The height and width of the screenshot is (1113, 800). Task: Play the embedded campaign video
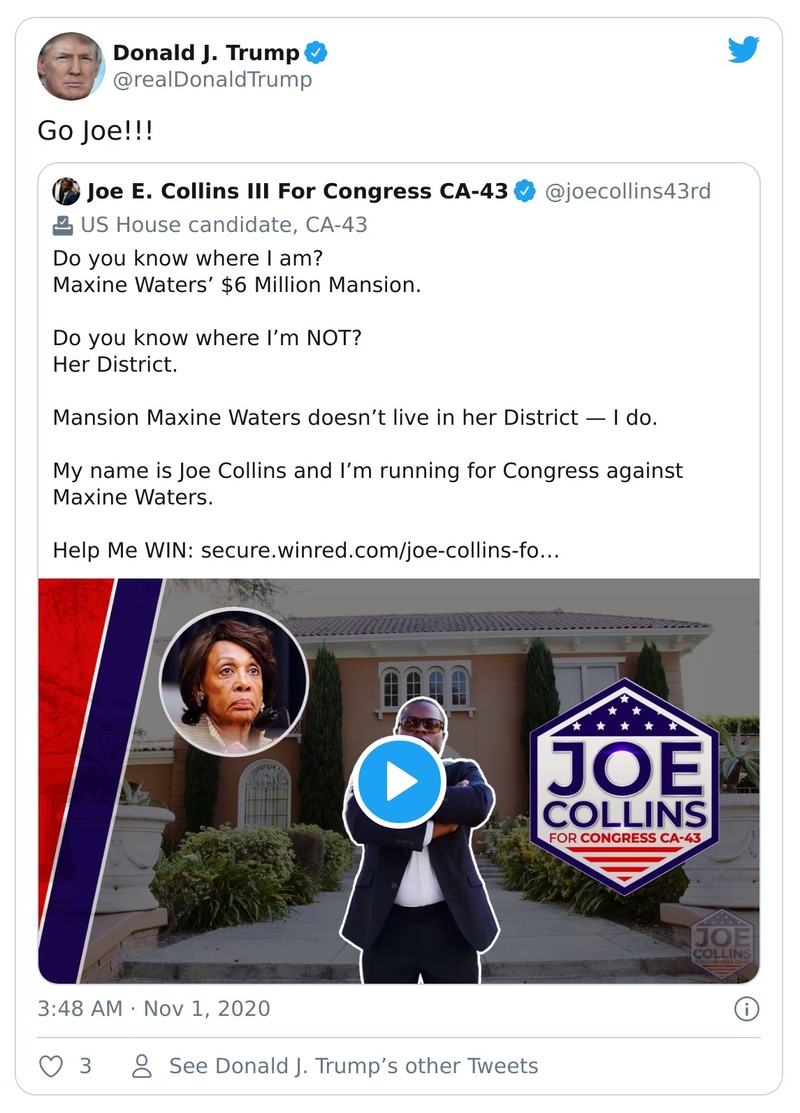click(399, 782)
